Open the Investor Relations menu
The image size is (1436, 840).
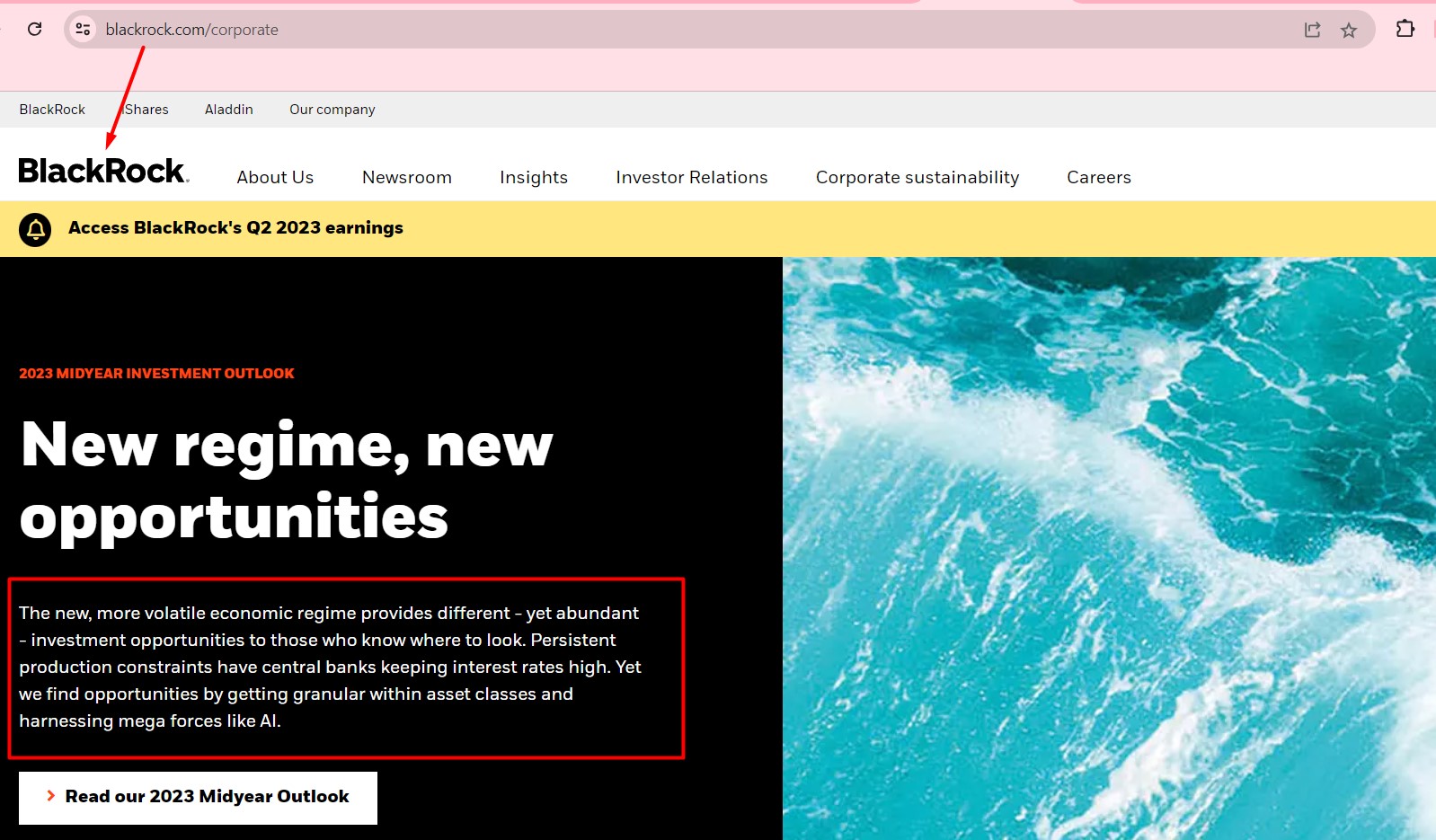(x=692, y=177)
